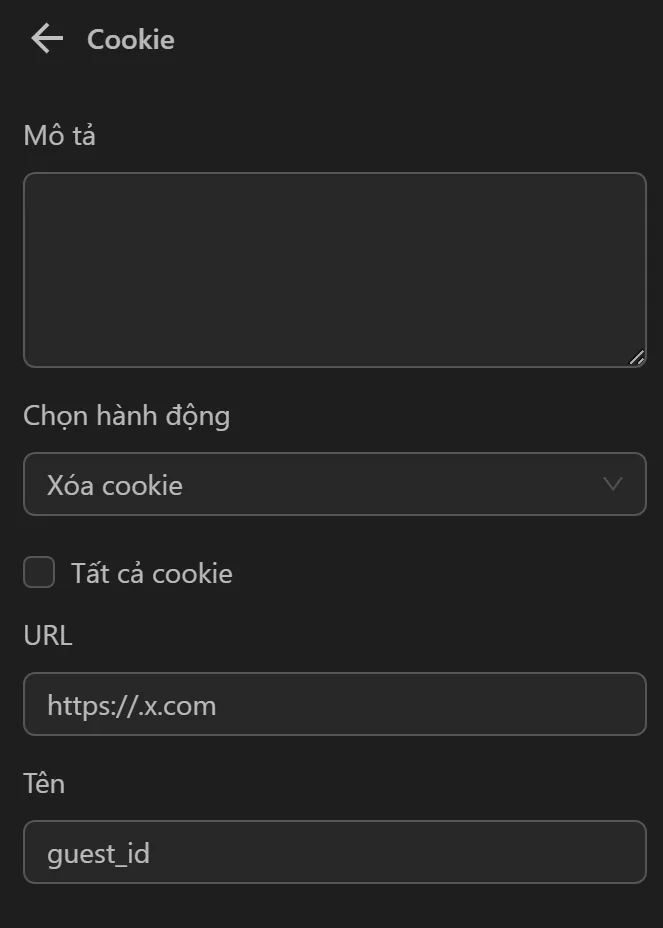Click the Cookie page title
This screenshot has height=928, width=663.
point(131,39)
